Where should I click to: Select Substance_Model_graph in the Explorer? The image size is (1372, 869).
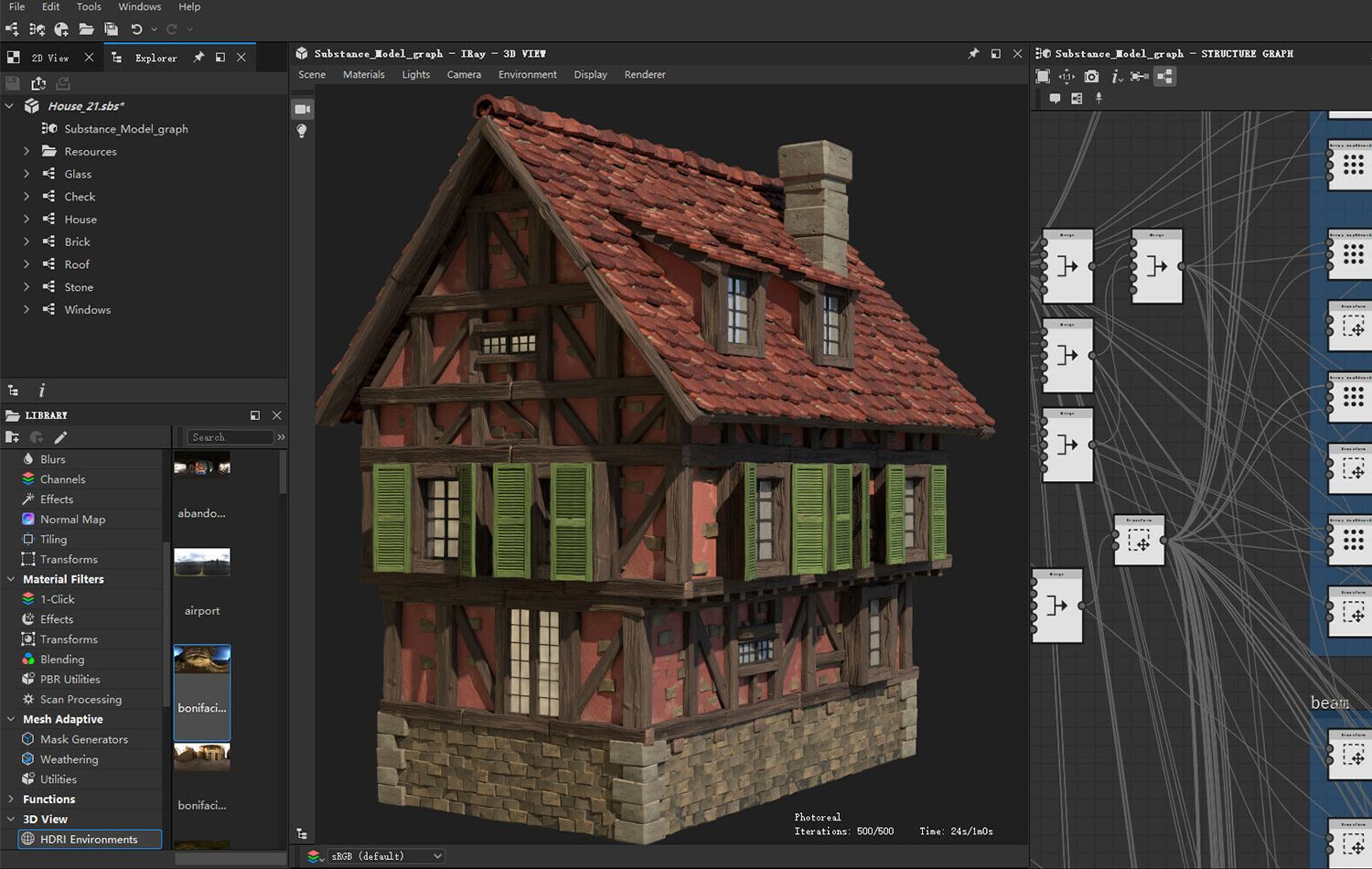click(126, 129)
